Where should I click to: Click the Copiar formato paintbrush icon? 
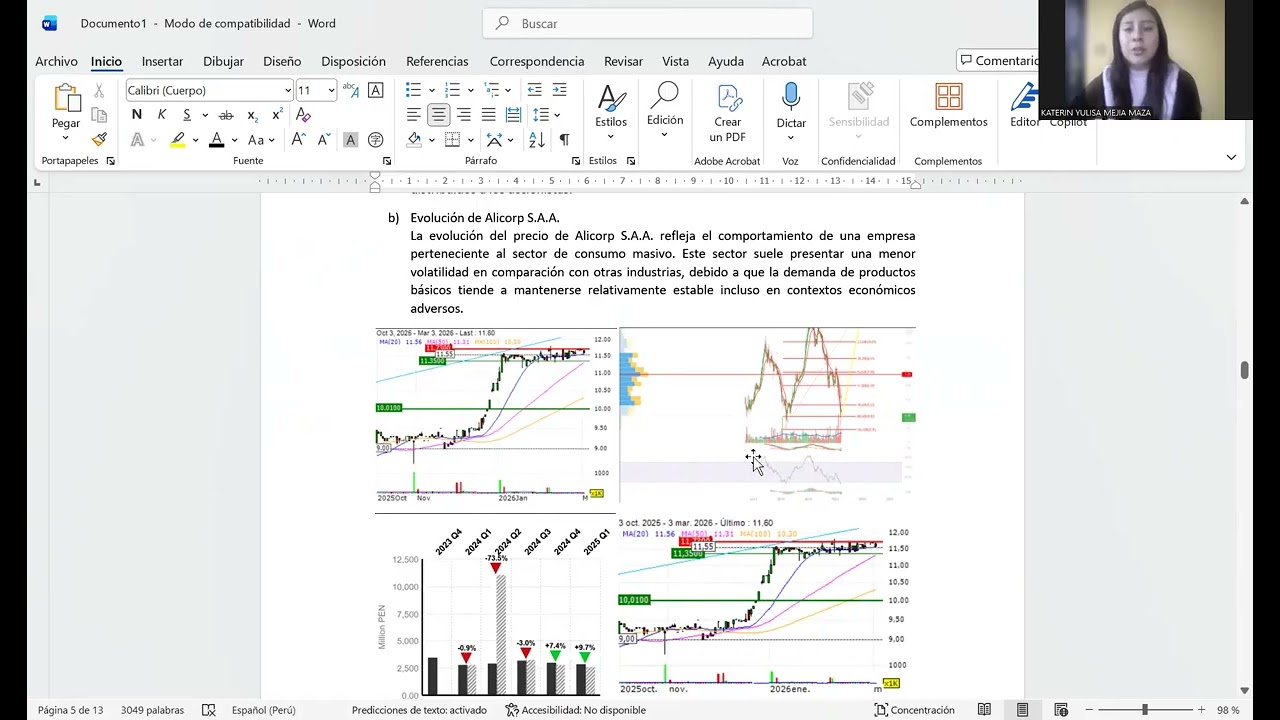click(x=99, y=139)
